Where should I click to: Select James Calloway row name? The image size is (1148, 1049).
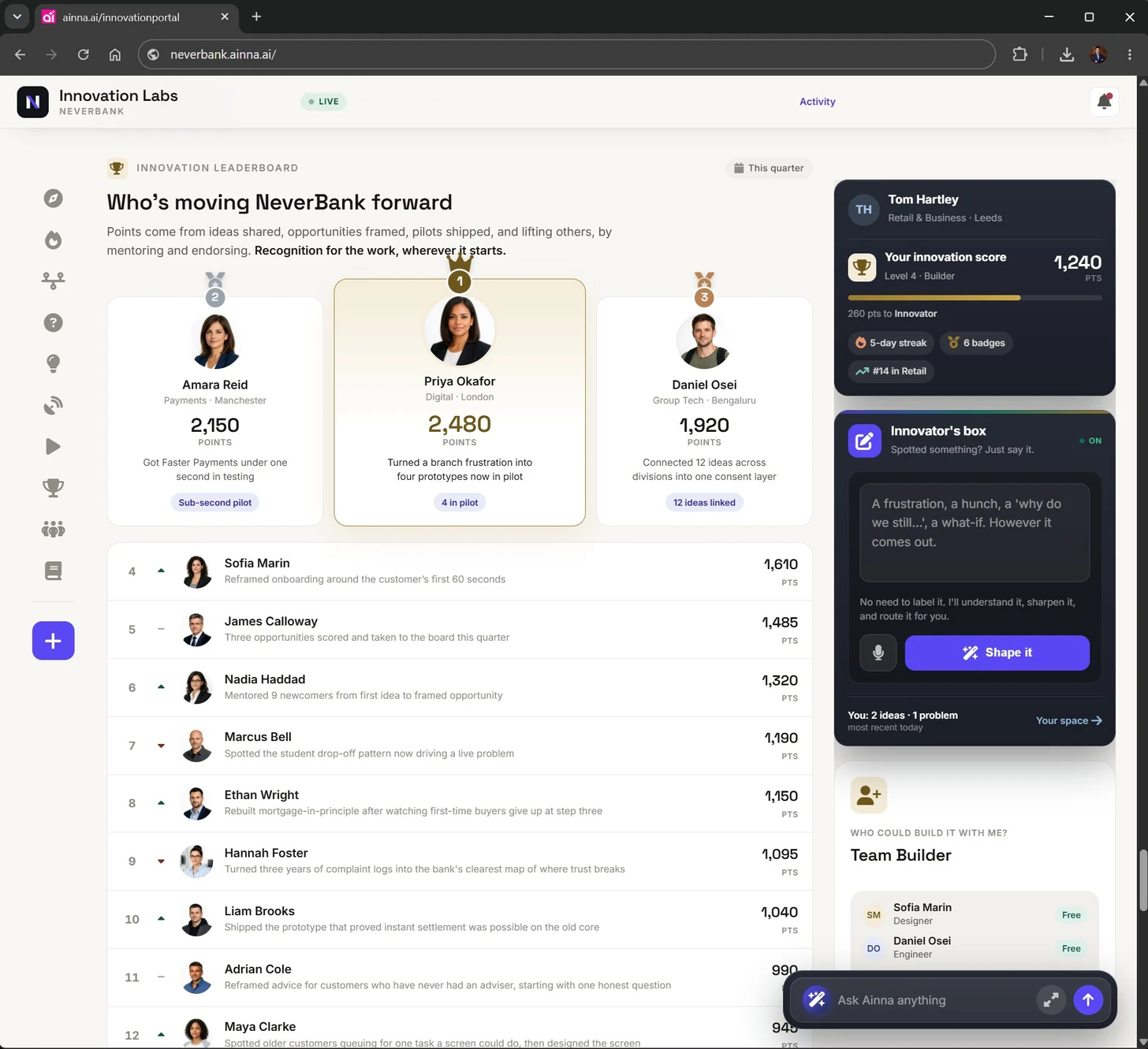pyautogui.click(x=271, y=622)
